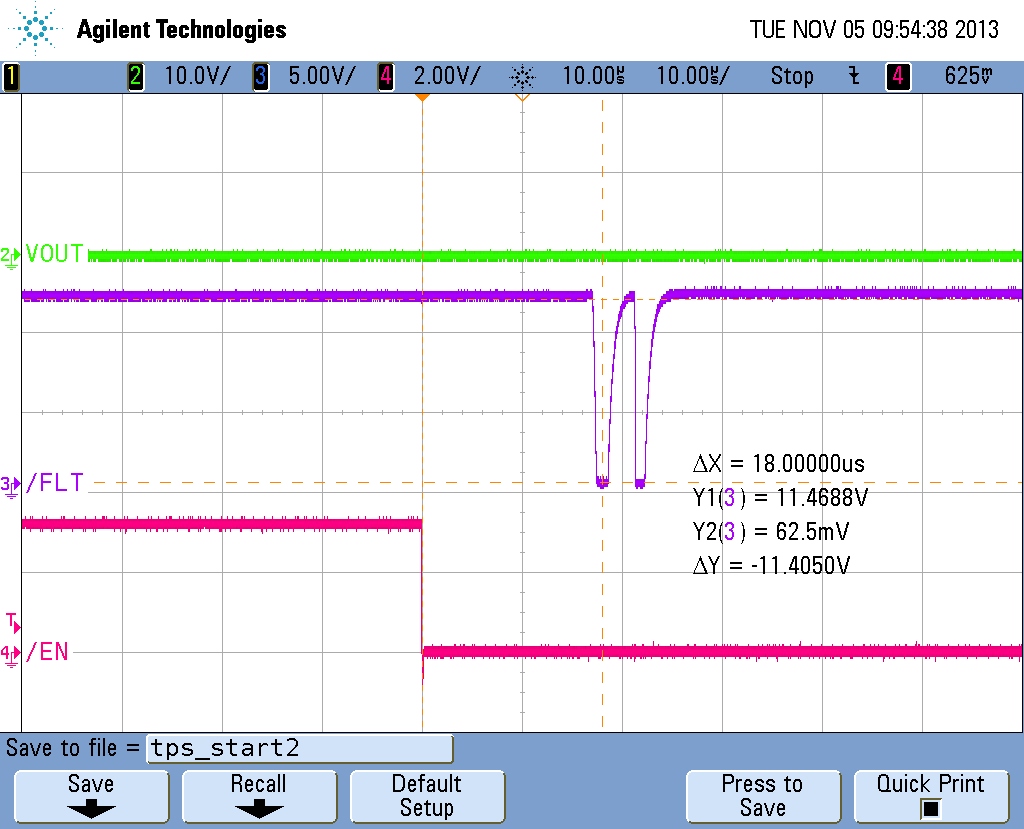Click the /EN waveform label
Image resolution: width=1024 pixels, height=829 pixels.
pyautogui.click(x=47, y=652)
